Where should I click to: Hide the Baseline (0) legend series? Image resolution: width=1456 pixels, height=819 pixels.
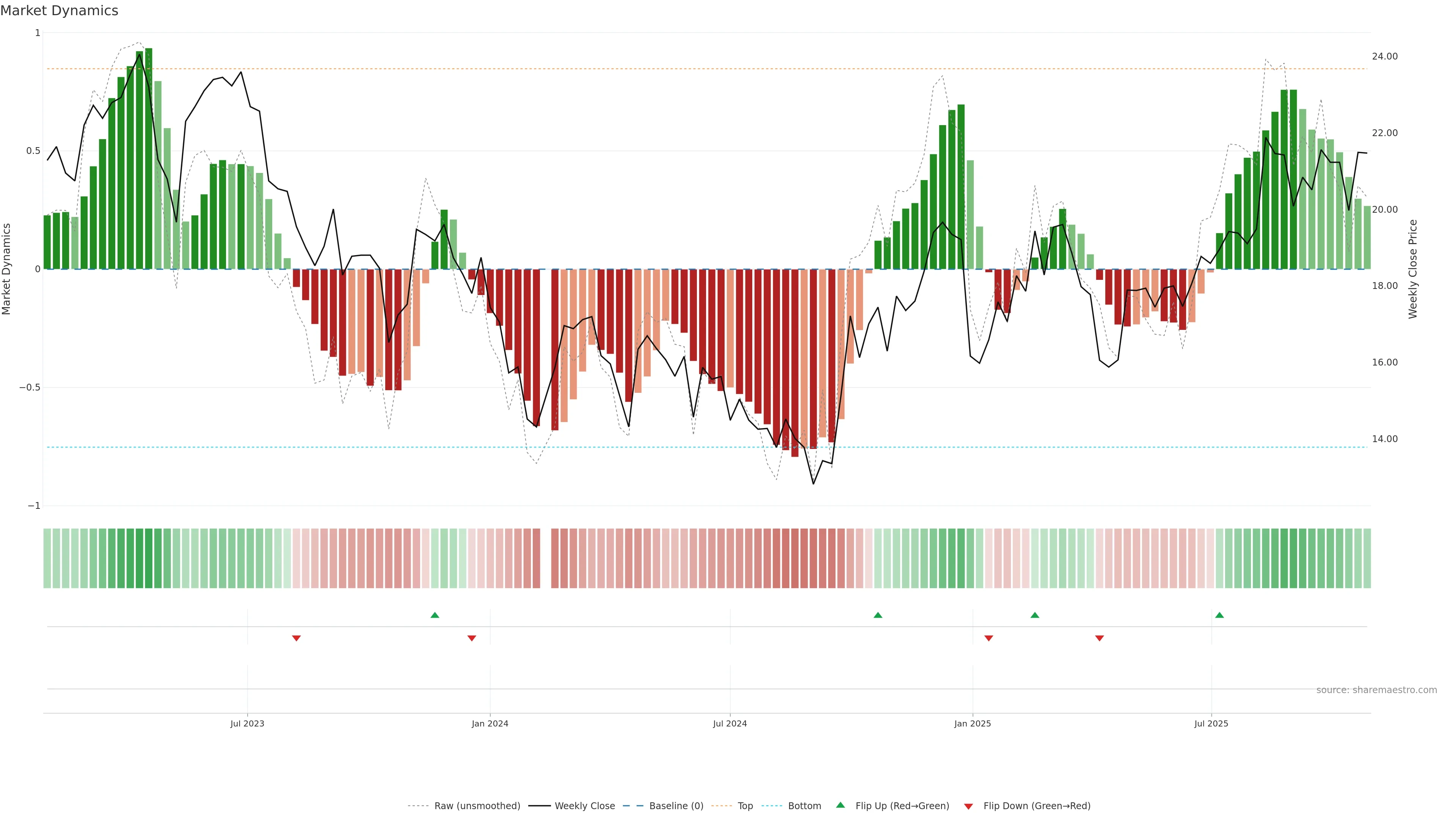676,806
